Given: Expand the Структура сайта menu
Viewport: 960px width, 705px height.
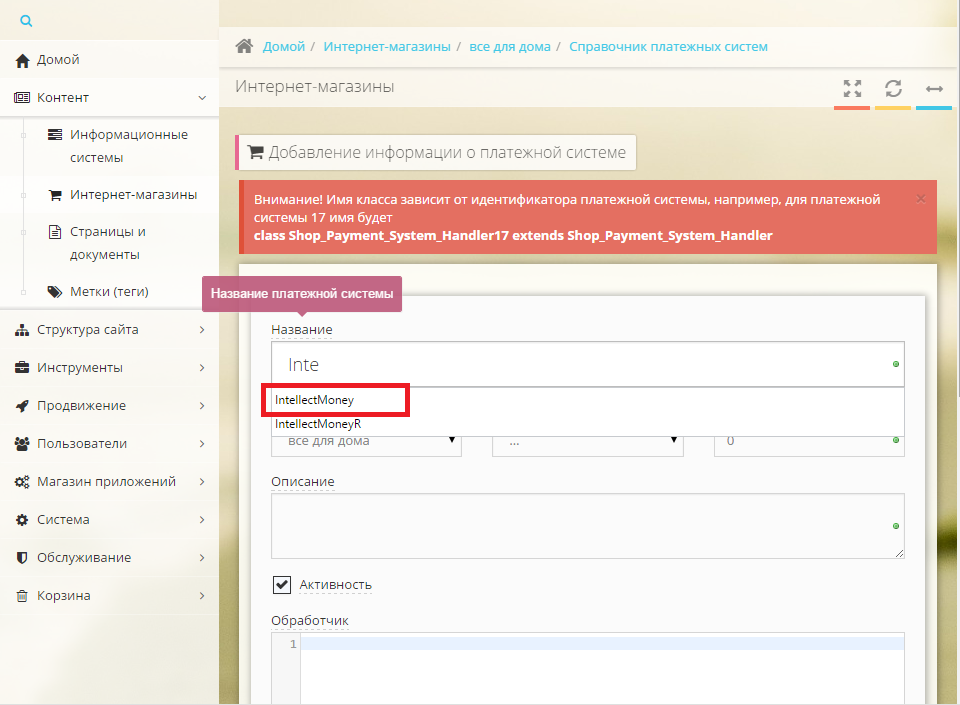Looking at the screenshot, I should click(x=88, y=330).
